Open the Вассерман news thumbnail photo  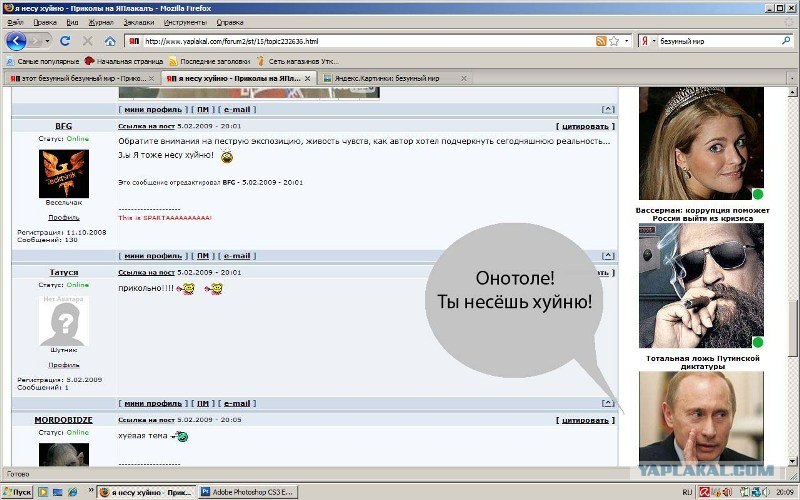tap(702, 143)
